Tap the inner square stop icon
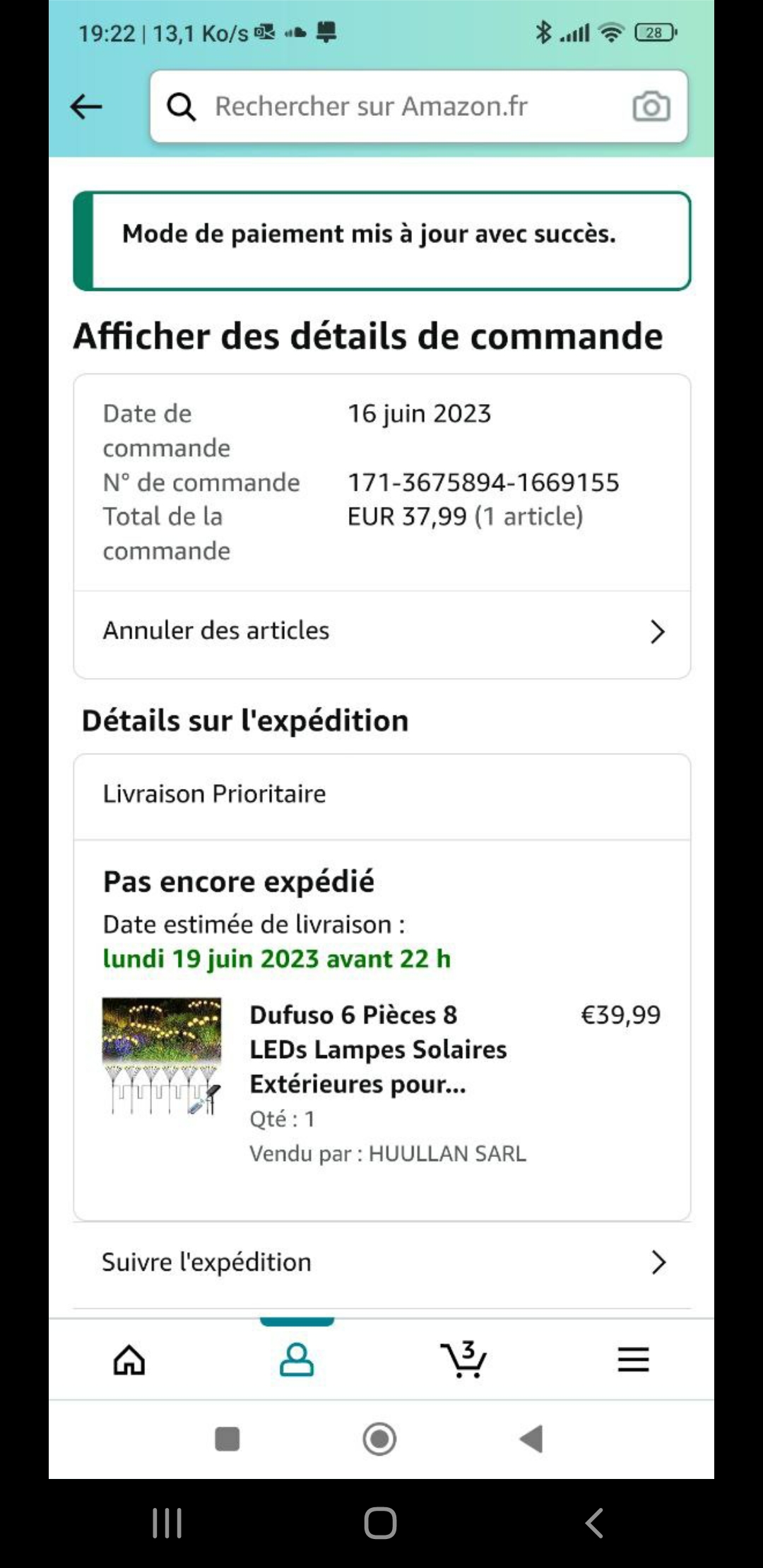 [227, 1439]
